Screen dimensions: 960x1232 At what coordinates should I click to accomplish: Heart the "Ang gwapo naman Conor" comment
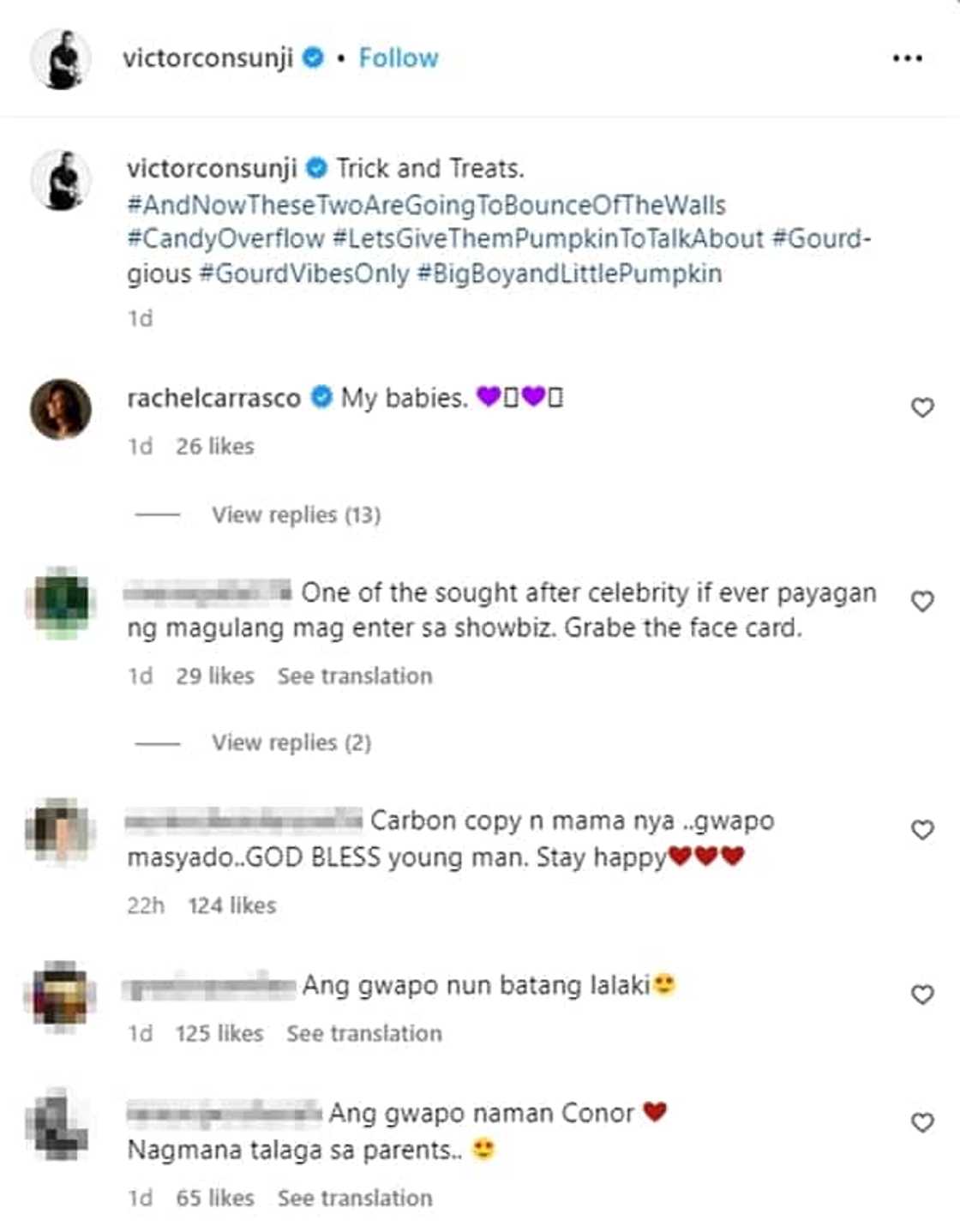[x=922, y=1122]
